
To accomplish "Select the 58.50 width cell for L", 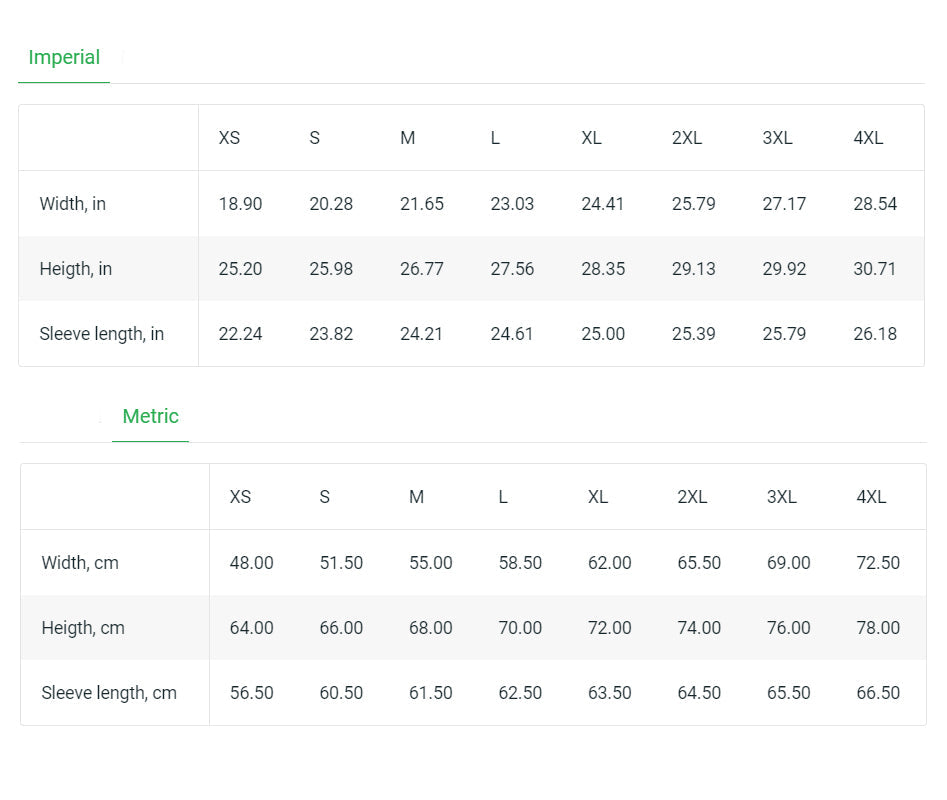I will click(520, 563).
